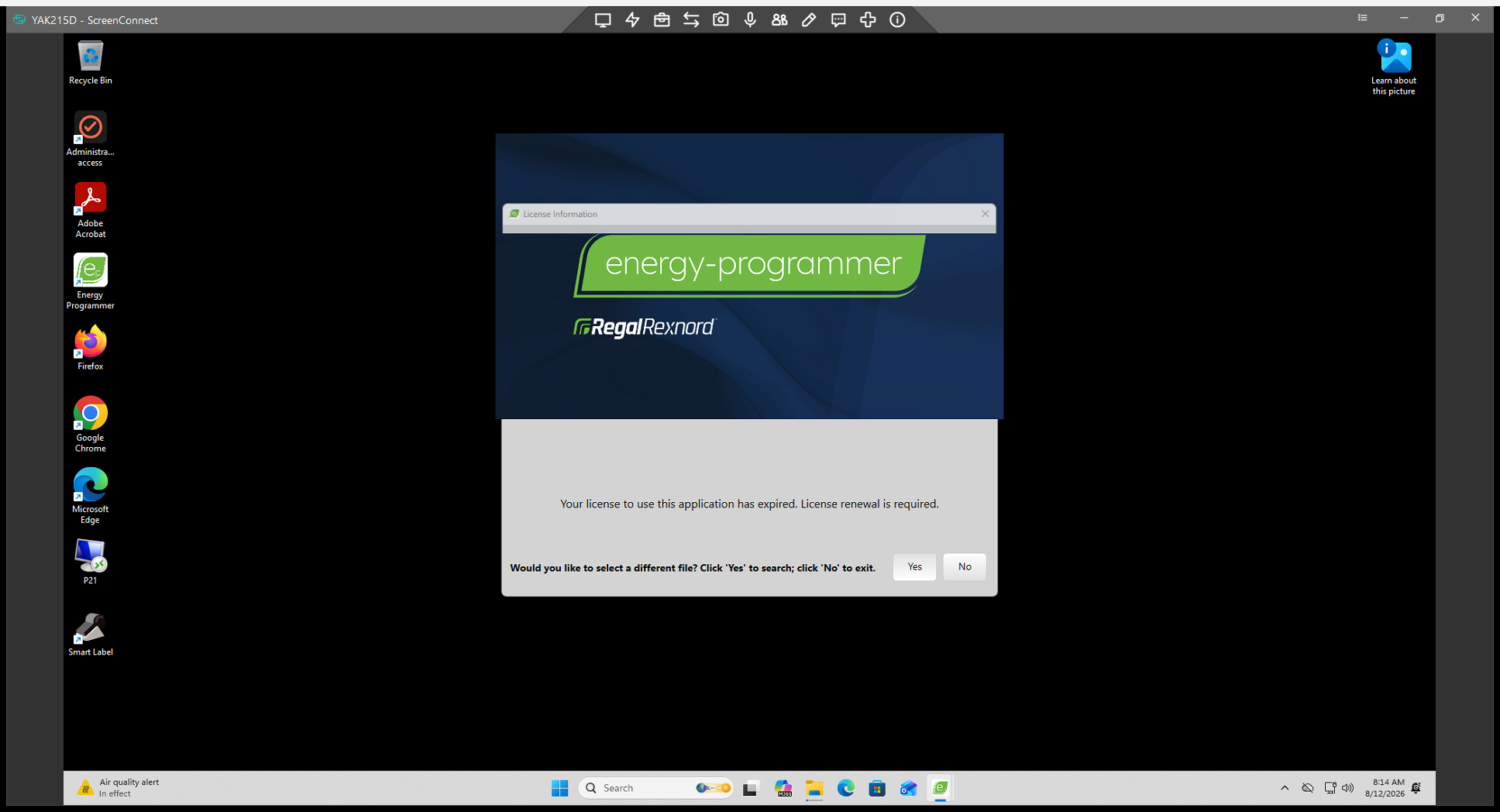This screenshot has width=1500, height=812.
Task: Select P21 desktop shortcut
Action: pyautogui.click(x=91, y=562)
